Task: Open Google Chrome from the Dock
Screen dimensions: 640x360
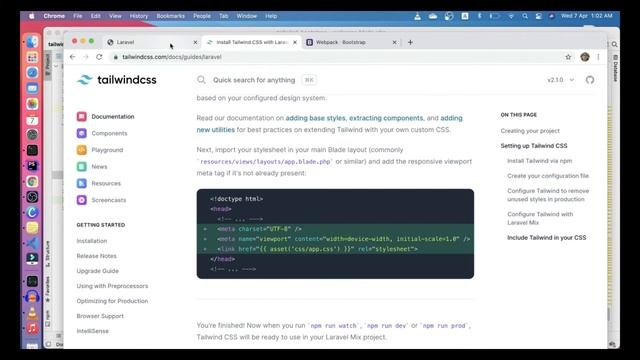Action: point(32,181)
